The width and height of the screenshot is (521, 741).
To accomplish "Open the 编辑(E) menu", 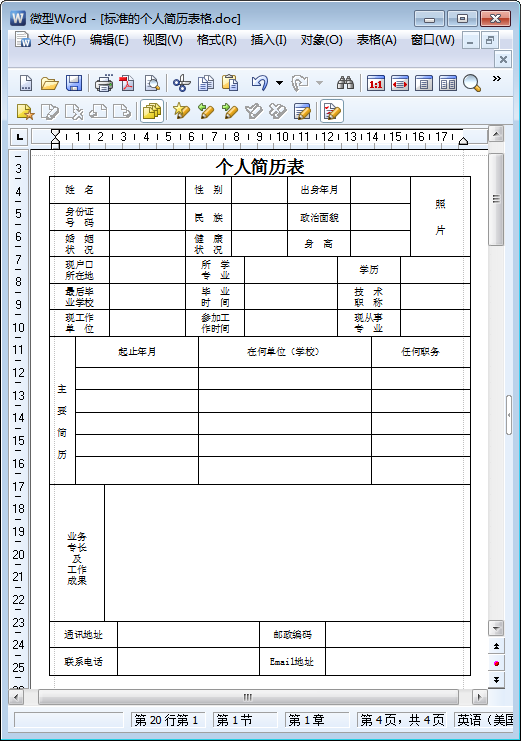I will pyautogui.click(x=109, y=40).
